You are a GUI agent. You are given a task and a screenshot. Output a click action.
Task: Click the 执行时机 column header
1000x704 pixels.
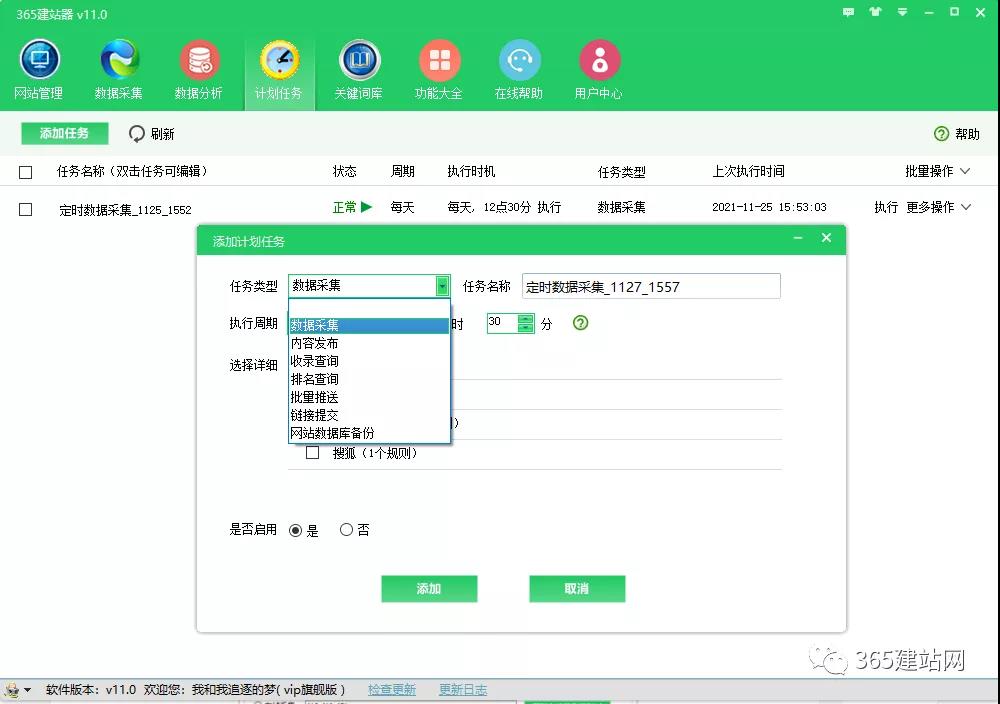[471, 171]
